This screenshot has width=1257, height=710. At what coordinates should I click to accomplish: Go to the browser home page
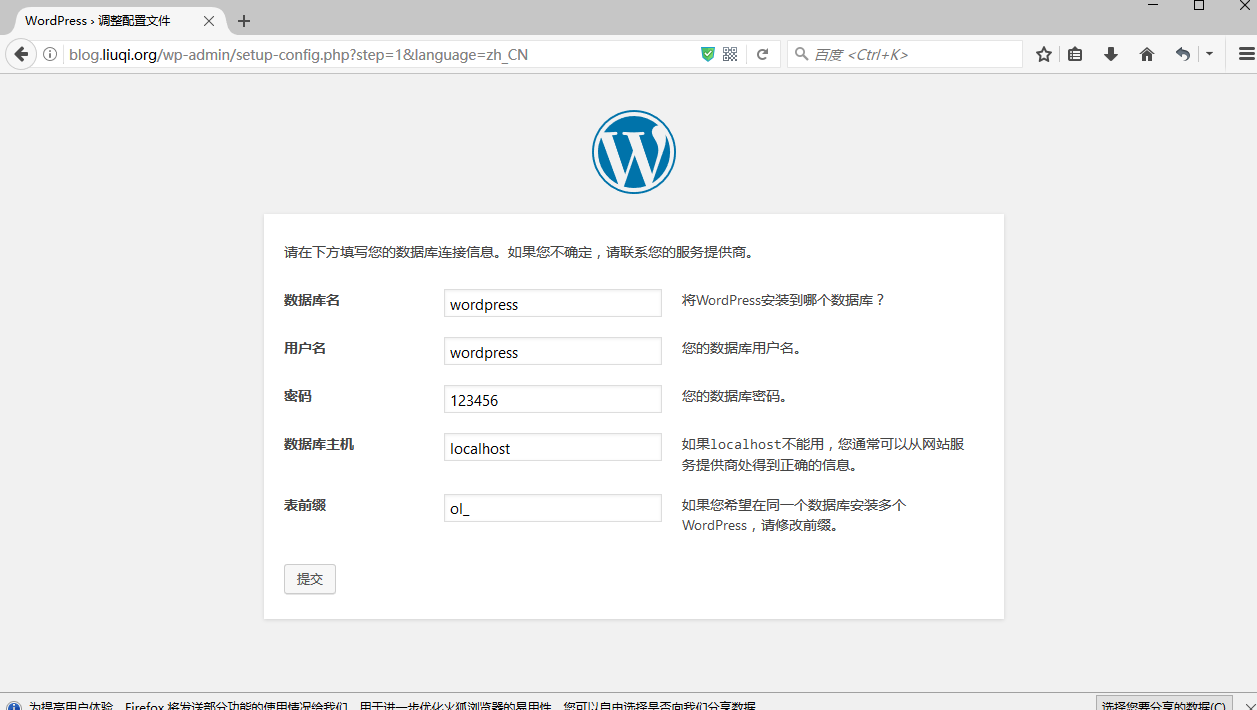click(x=1147, y=55)
